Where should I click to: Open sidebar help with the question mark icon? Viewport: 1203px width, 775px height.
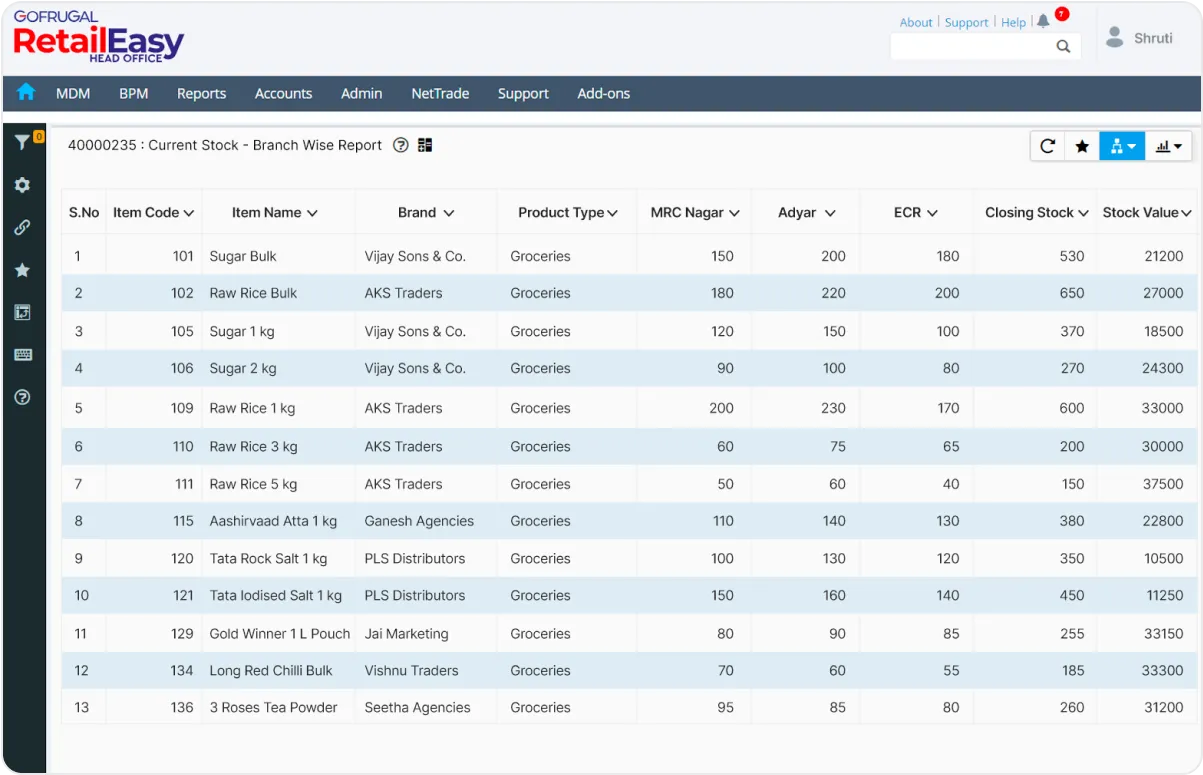(x=24, y=397)
